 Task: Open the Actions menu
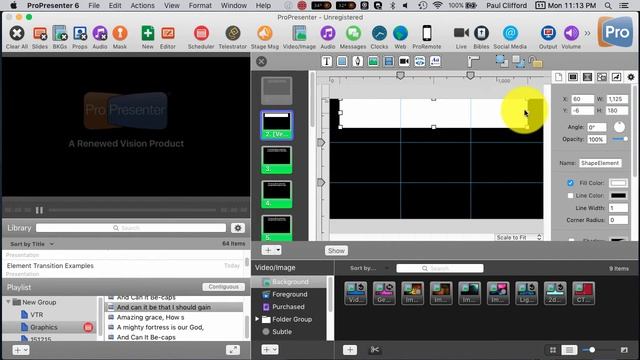142,5
